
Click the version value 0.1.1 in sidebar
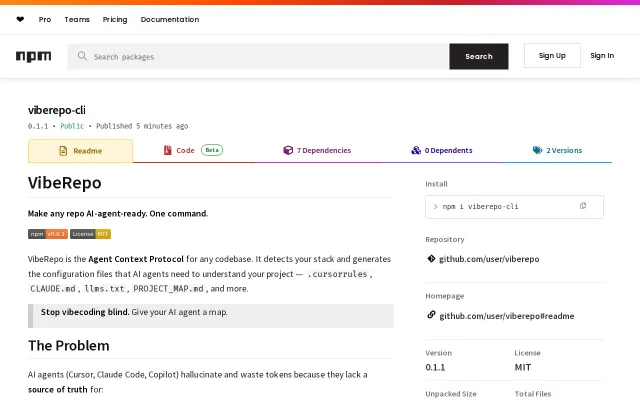point(435,367)
